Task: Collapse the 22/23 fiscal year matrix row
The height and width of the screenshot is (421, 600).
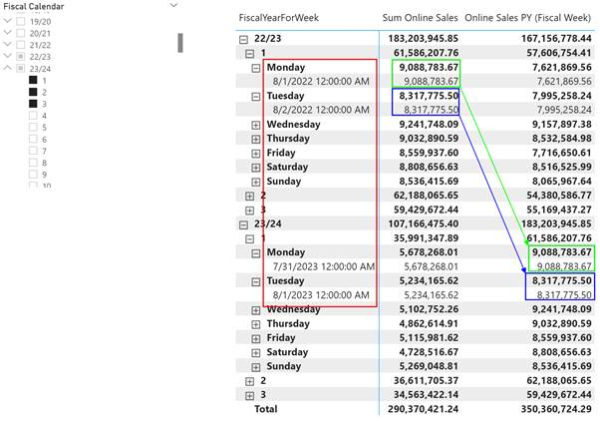Action: click(244, 37)
